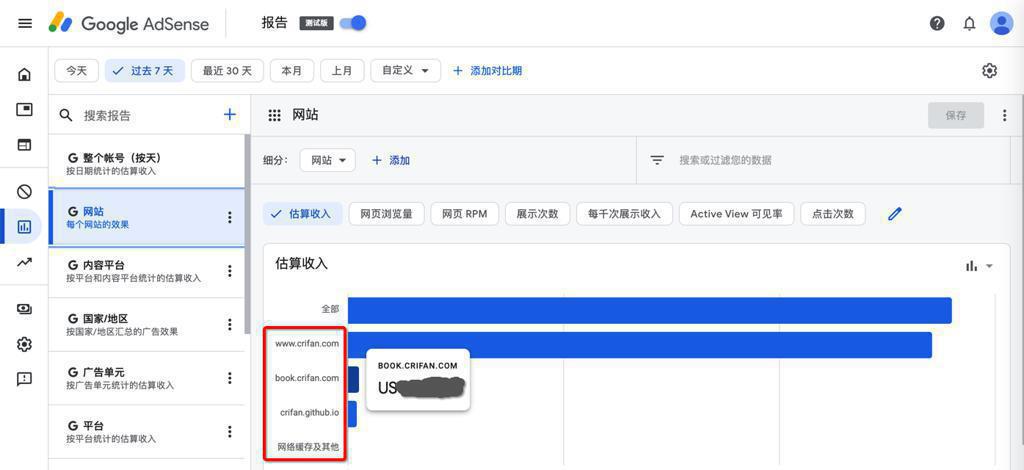Image resolution: width=1024 pixels, height=470 pixels.
Task: Click the 全部 bar in chart
Action: (x=650, y=311)
